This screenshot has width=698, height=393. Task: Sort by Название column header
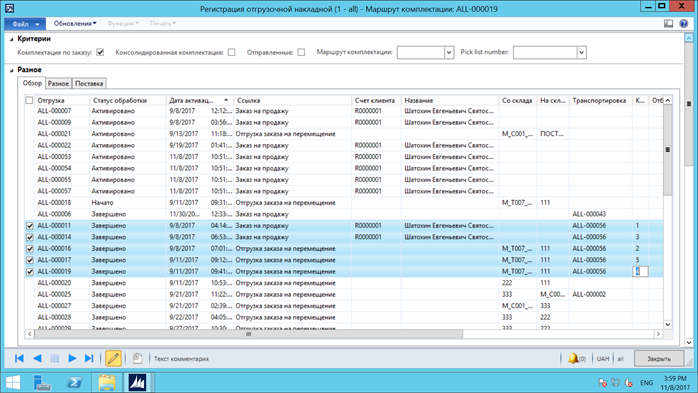point(450,100)
